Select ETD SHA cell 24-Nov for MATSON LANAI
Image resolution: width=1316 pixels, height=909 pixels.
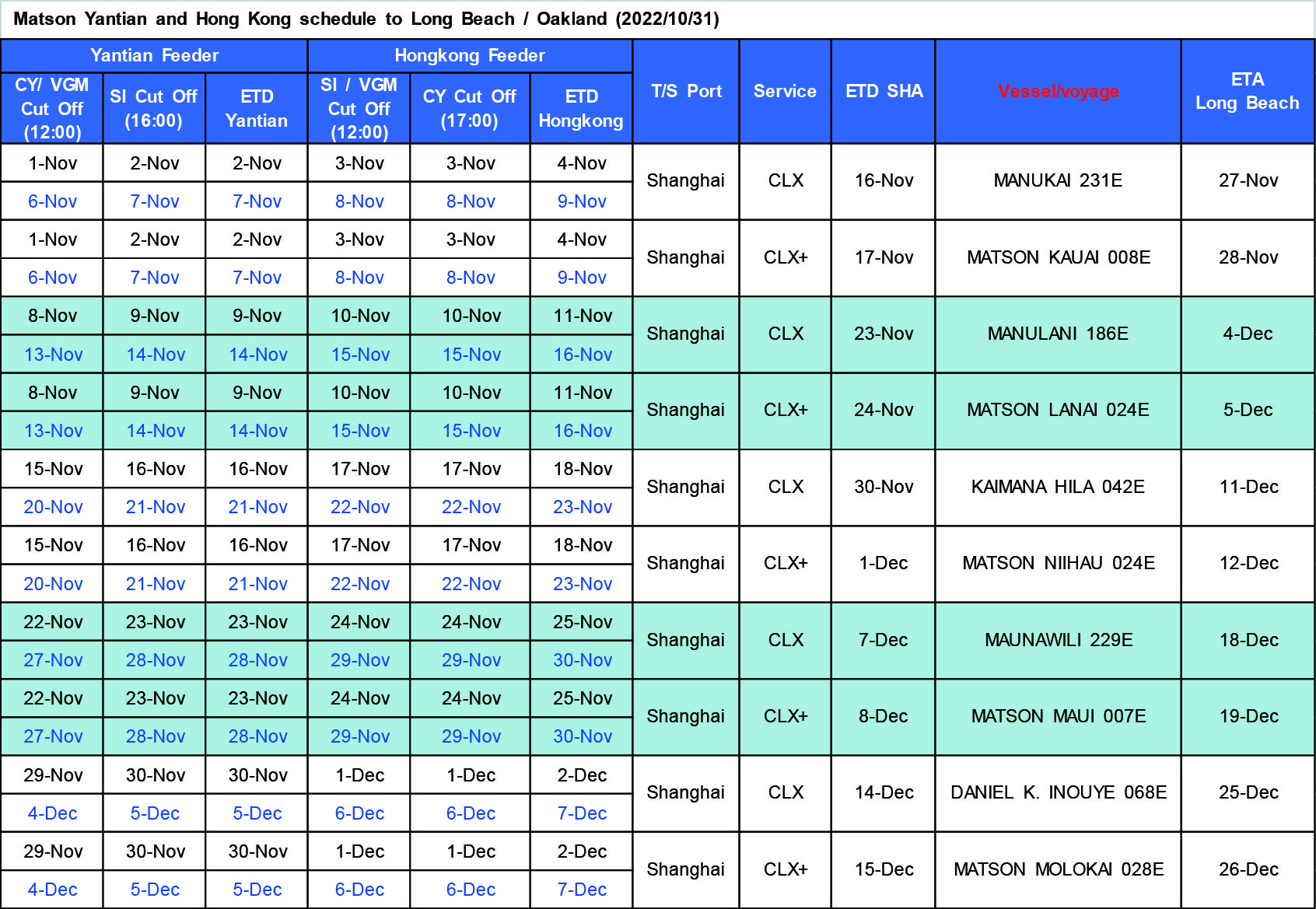point(884,411)
